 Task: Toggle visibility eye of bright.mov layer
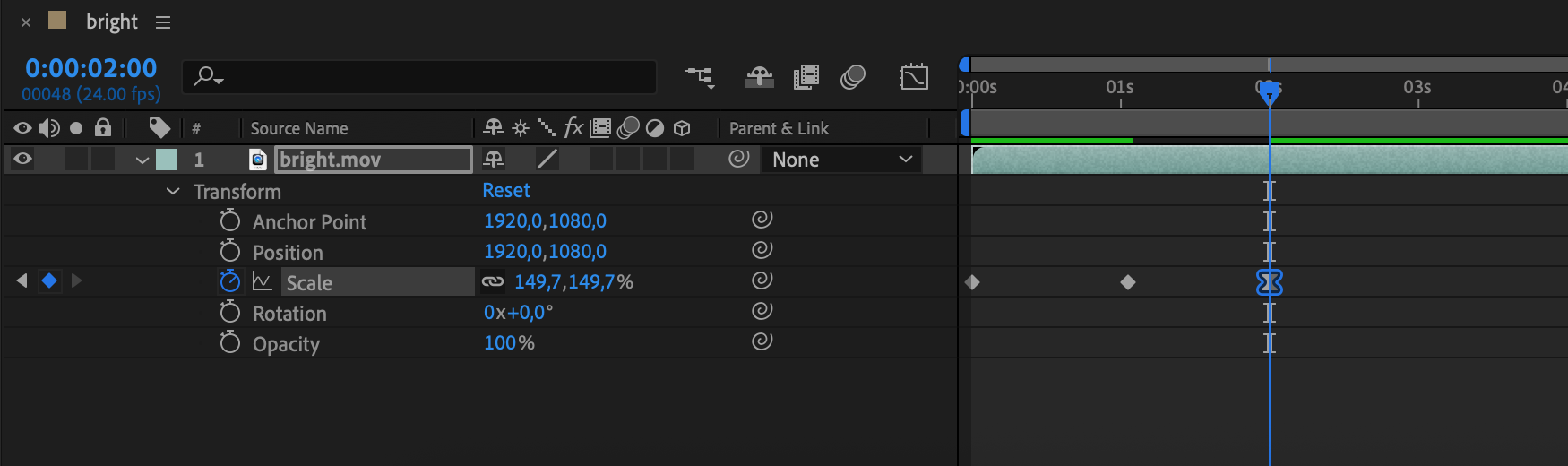(23, 160)
